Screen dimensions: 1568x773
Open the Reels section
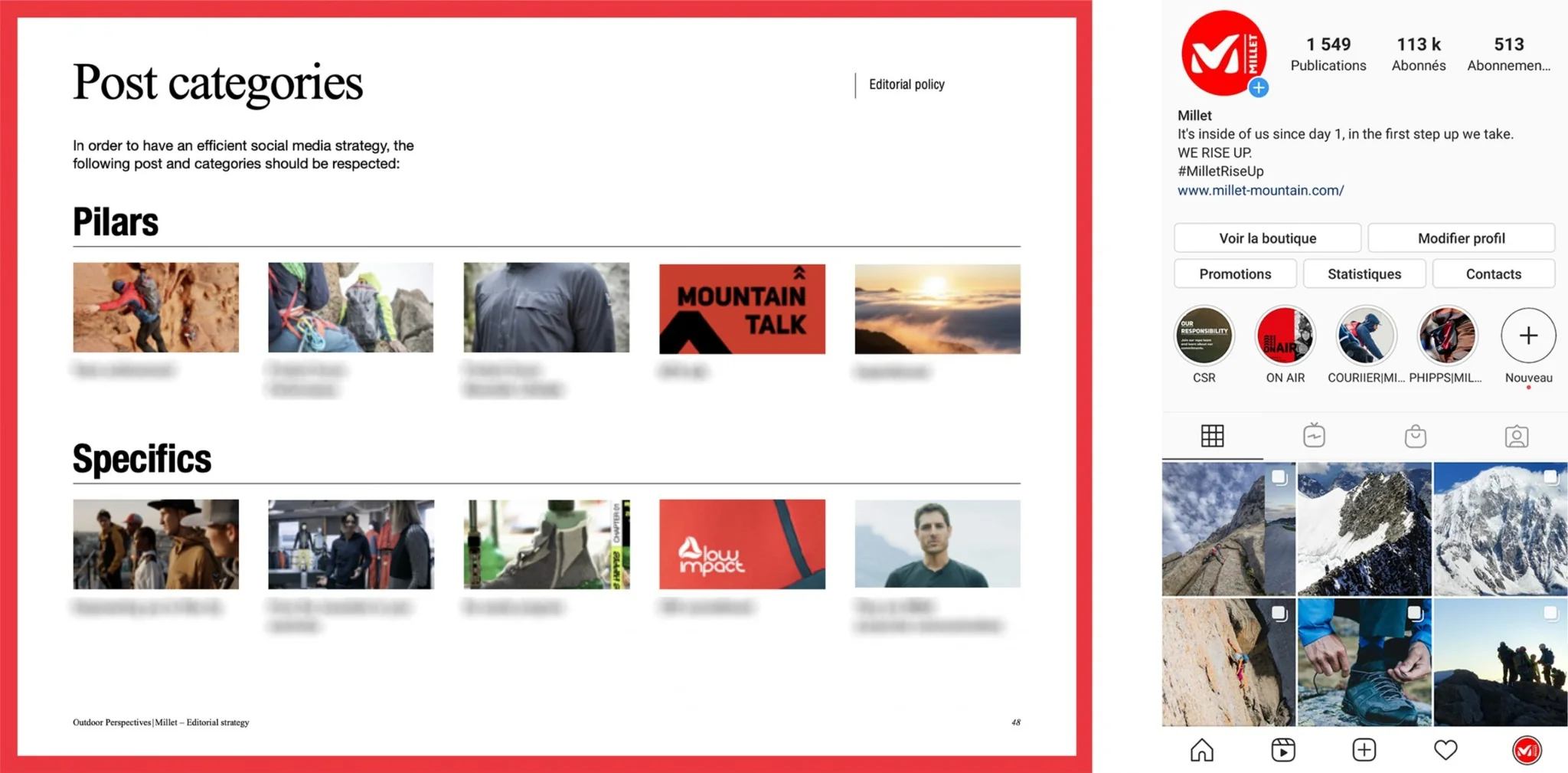pos(1283,749)
